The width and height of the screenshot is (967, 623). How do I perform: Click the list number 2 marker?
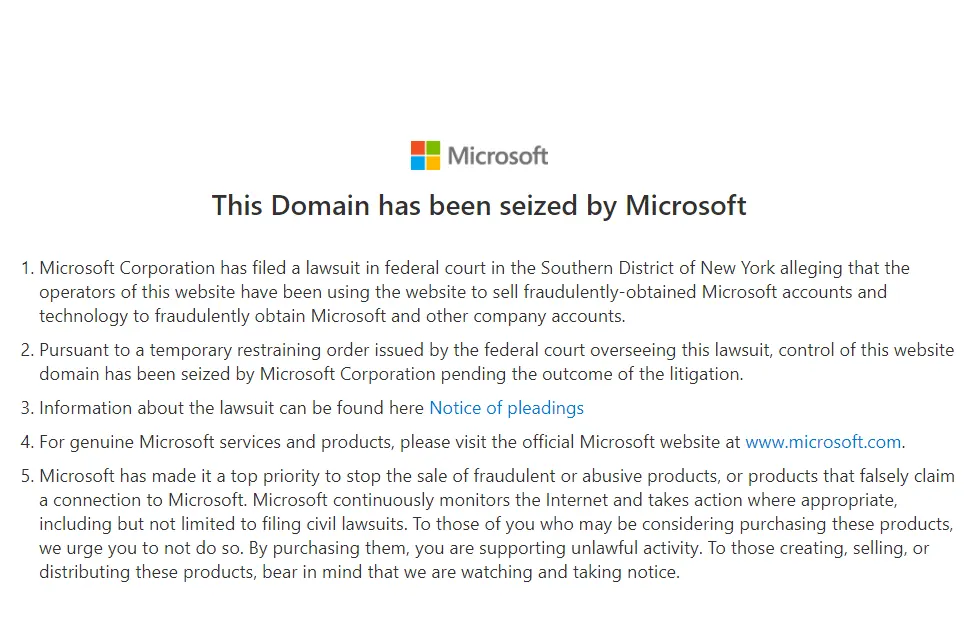pos(26,351)
